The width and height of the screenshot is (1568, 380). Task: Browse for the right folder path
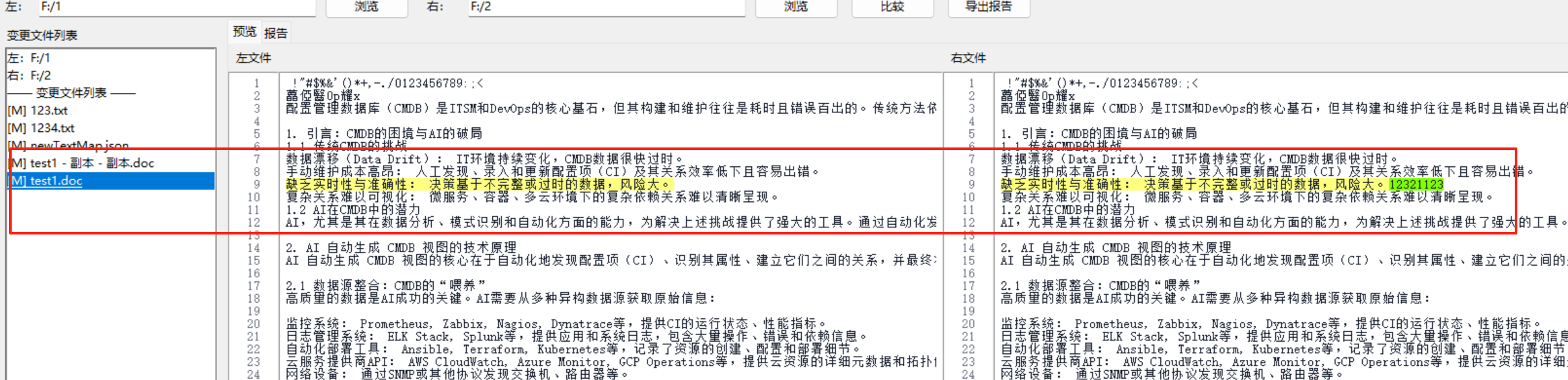pyautogui.click(x=795, y=6)
